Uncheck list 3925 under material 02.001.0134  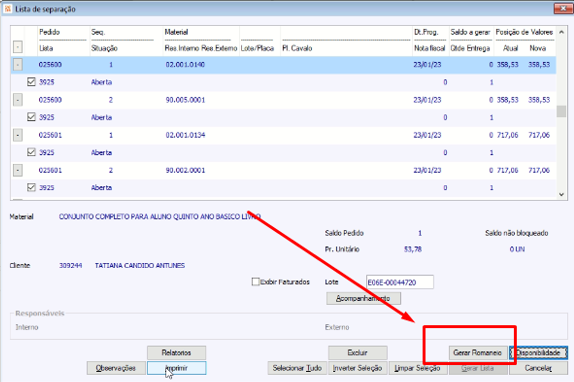(31, 152)
